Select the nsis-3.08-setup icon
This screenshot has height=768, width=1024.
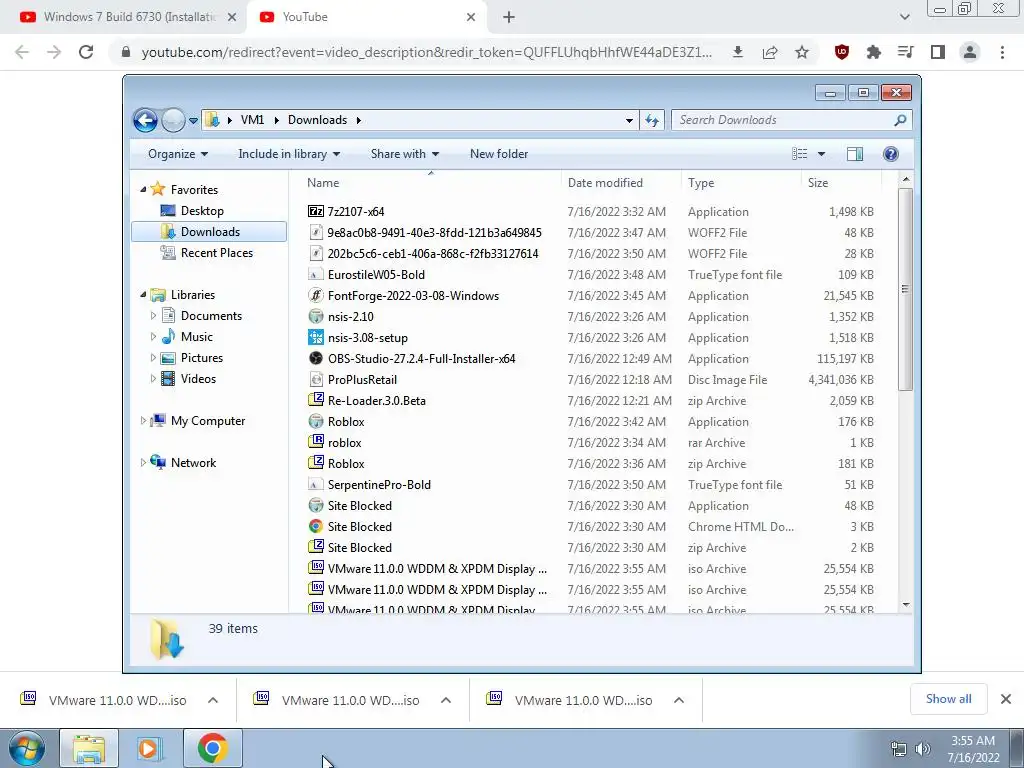[316, 338]
